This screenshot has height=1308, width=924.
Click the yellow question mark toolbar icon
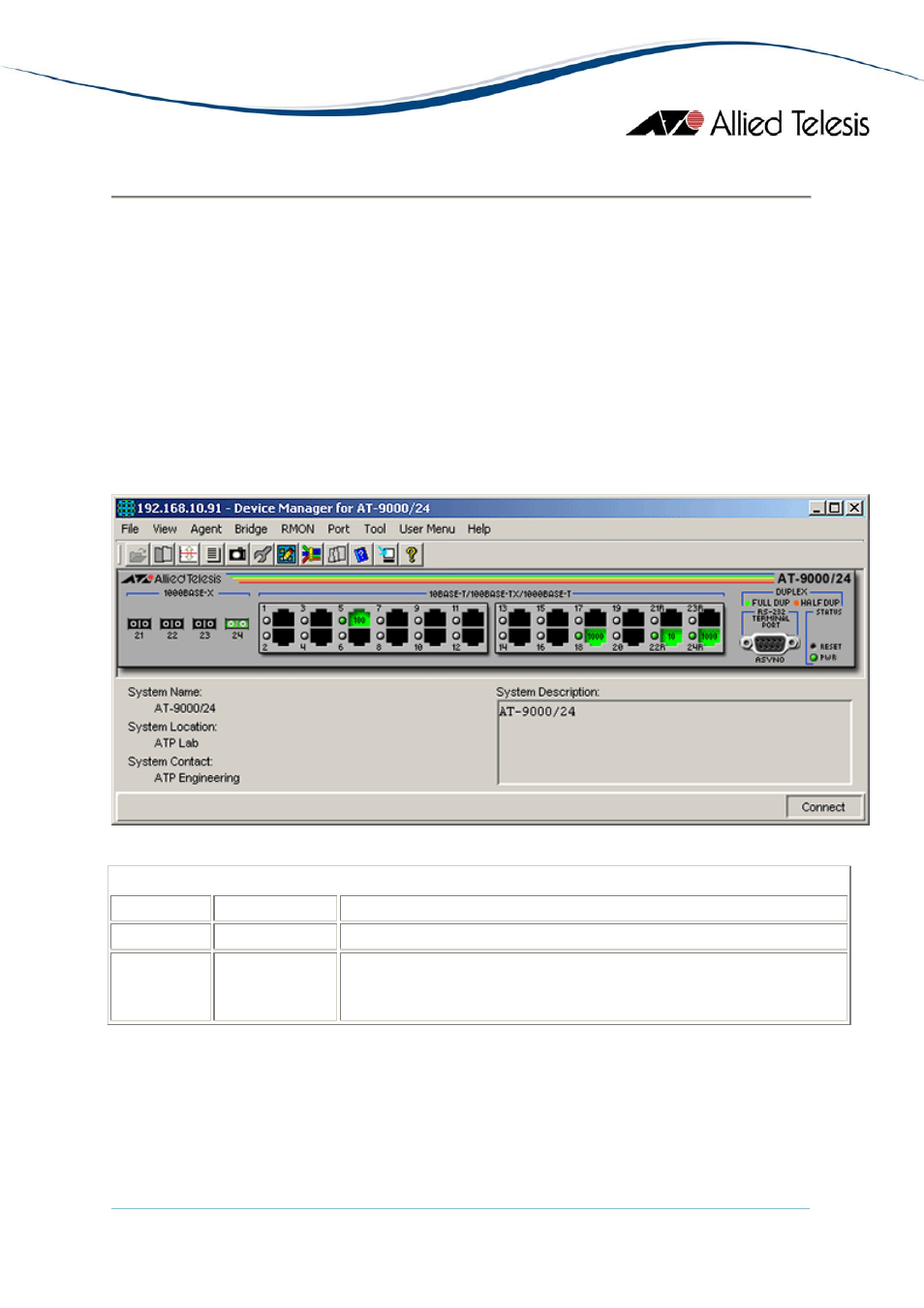click(x=412, y=554)
